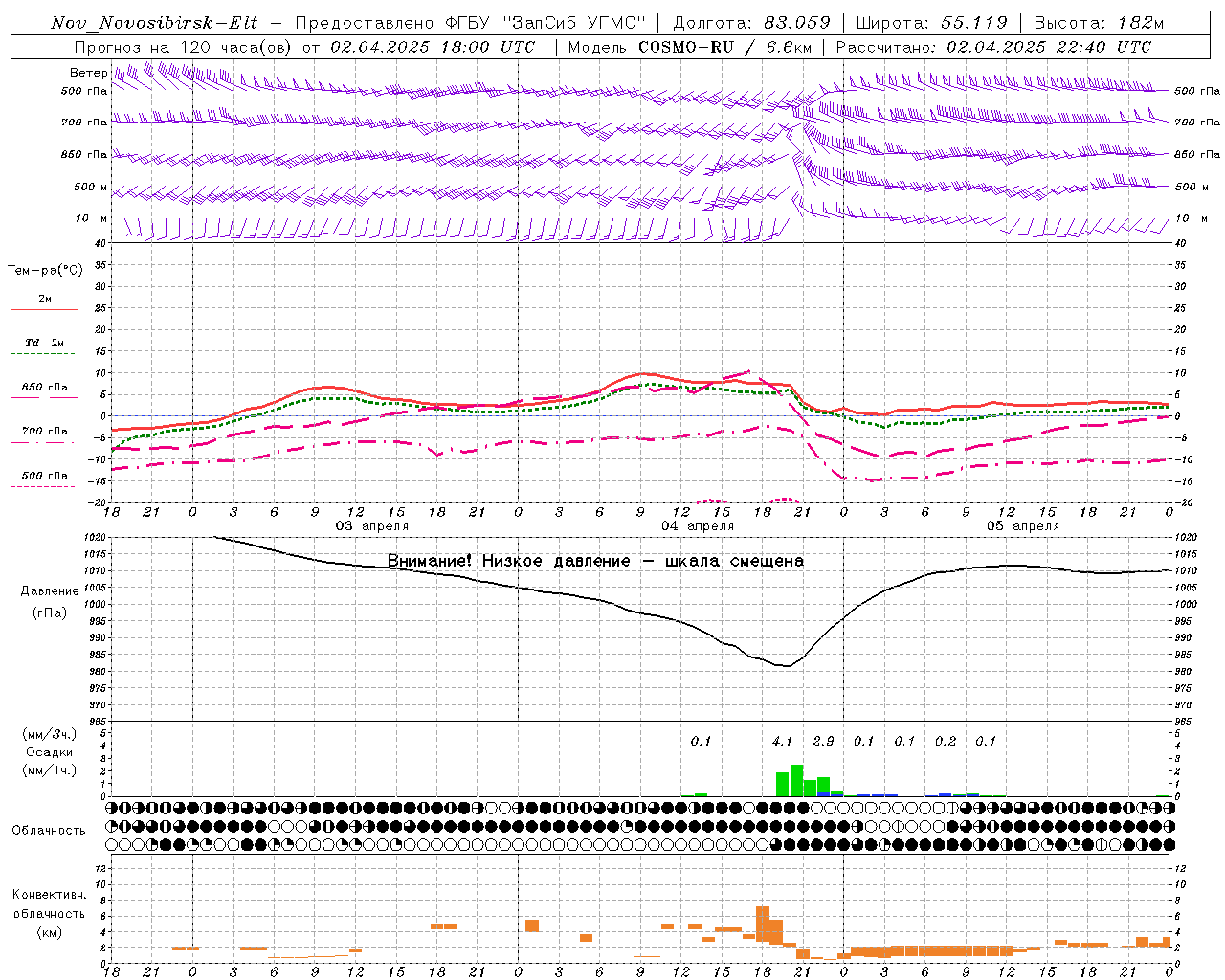The height and width of the screenshot is (980, 1225).
Task: Click the text Предоставлено ФГБУ "ЗапСиб УГМС"
Action: click(x=471, y=23)
